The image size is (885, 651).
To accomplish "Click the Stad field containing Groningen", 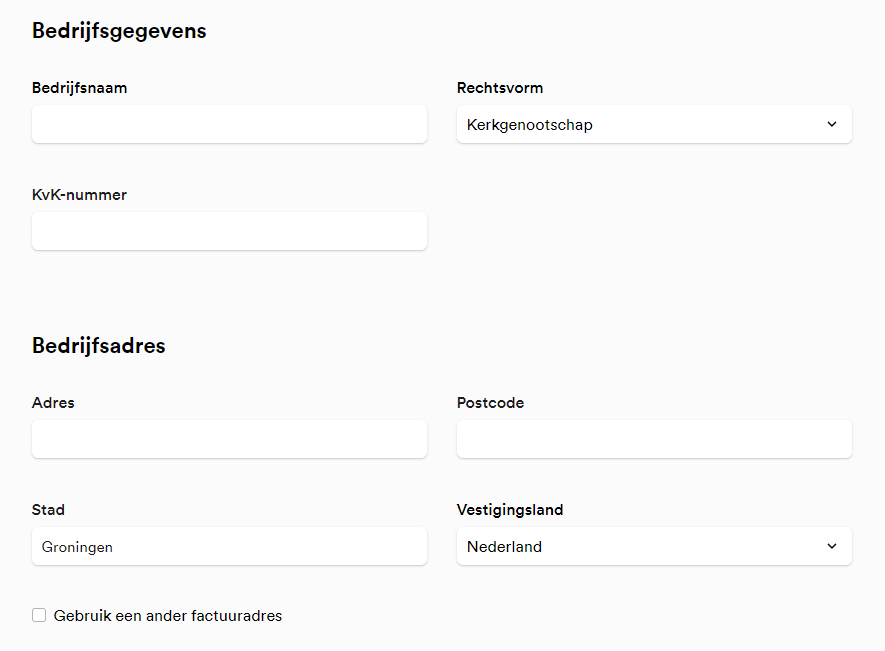I will tap(229, 547).
